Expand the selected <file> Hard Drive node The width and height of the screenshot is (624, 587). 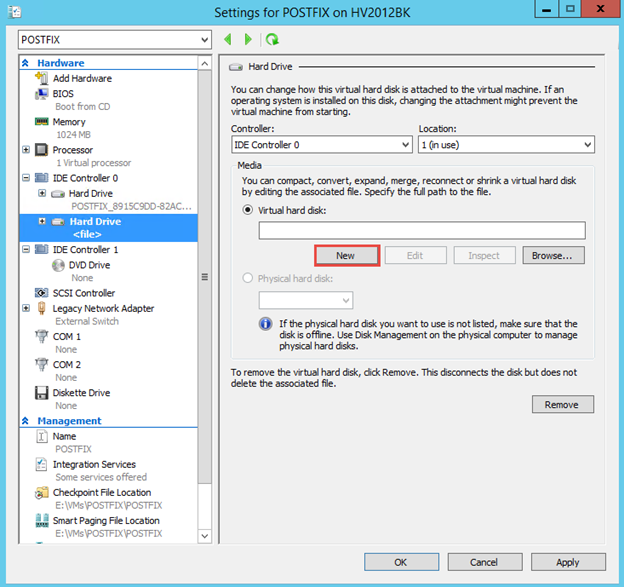[x=42, y=221]
